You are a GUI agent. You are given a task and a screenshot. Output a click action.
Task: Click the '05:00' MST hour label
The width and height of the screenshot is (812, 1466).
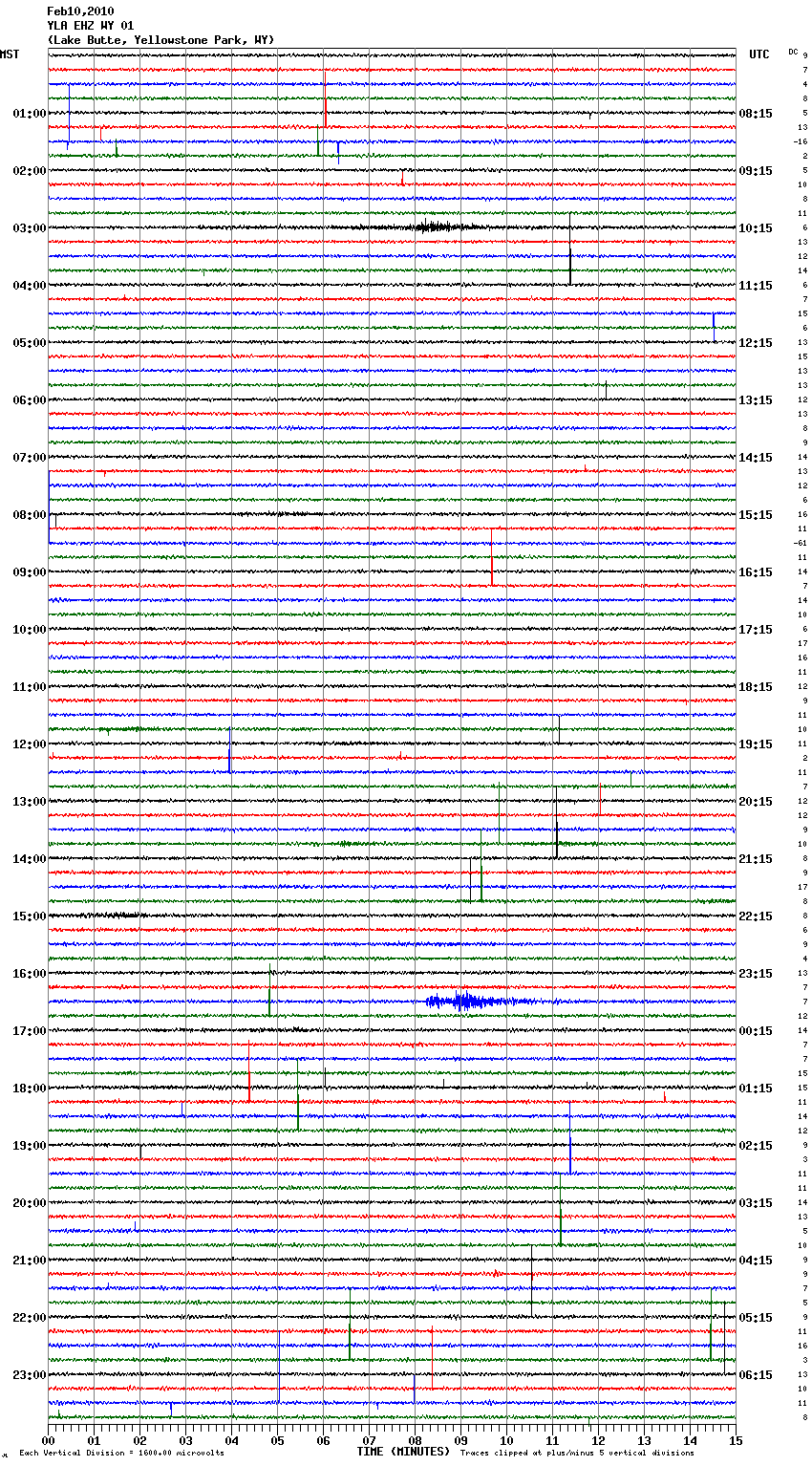click(x=30, y=343)
